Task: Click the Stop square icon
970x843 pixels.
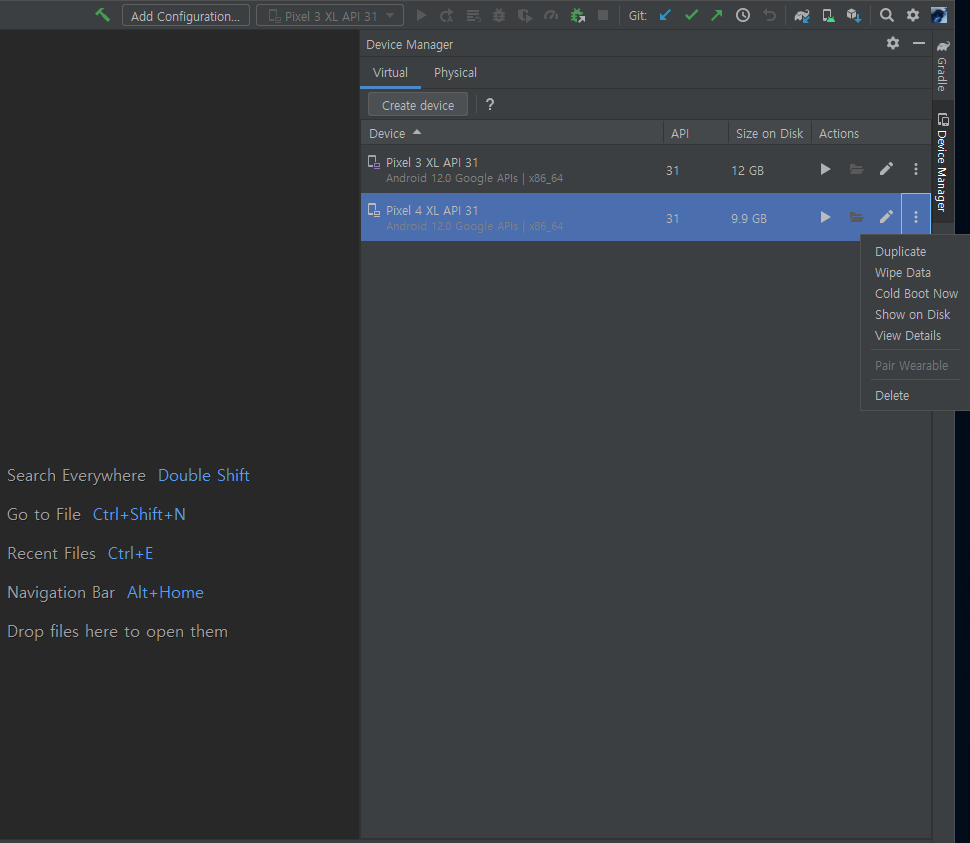Action: point(603,15)
